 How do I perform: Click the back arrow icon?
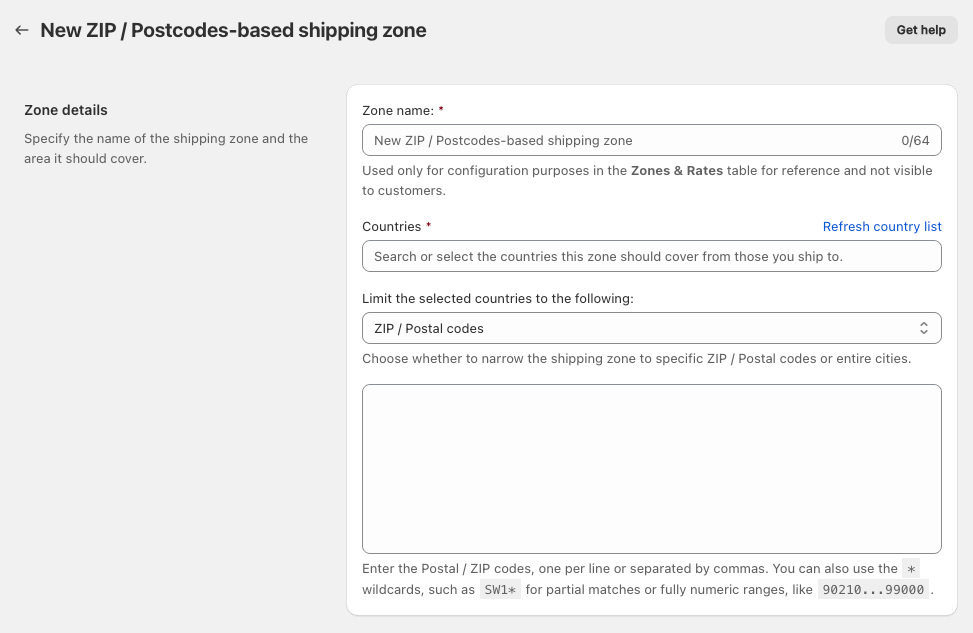coord(22,31)
